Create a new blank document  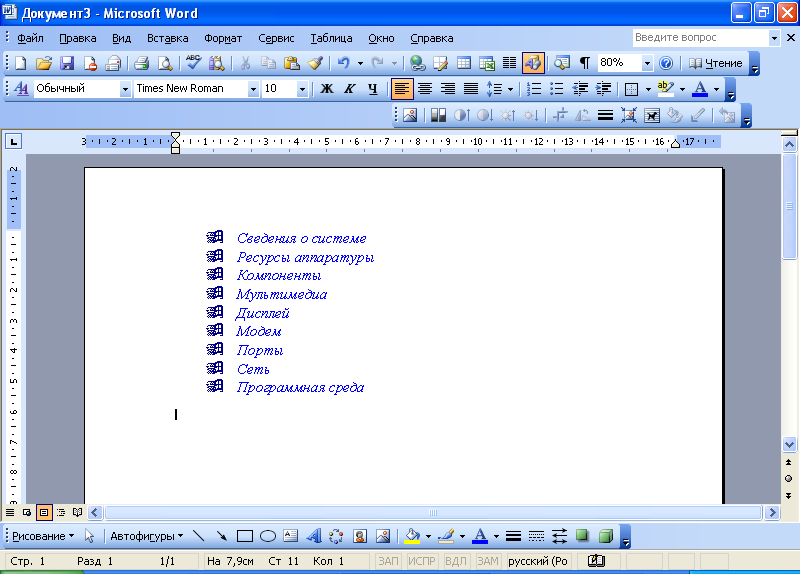point(20,63)
